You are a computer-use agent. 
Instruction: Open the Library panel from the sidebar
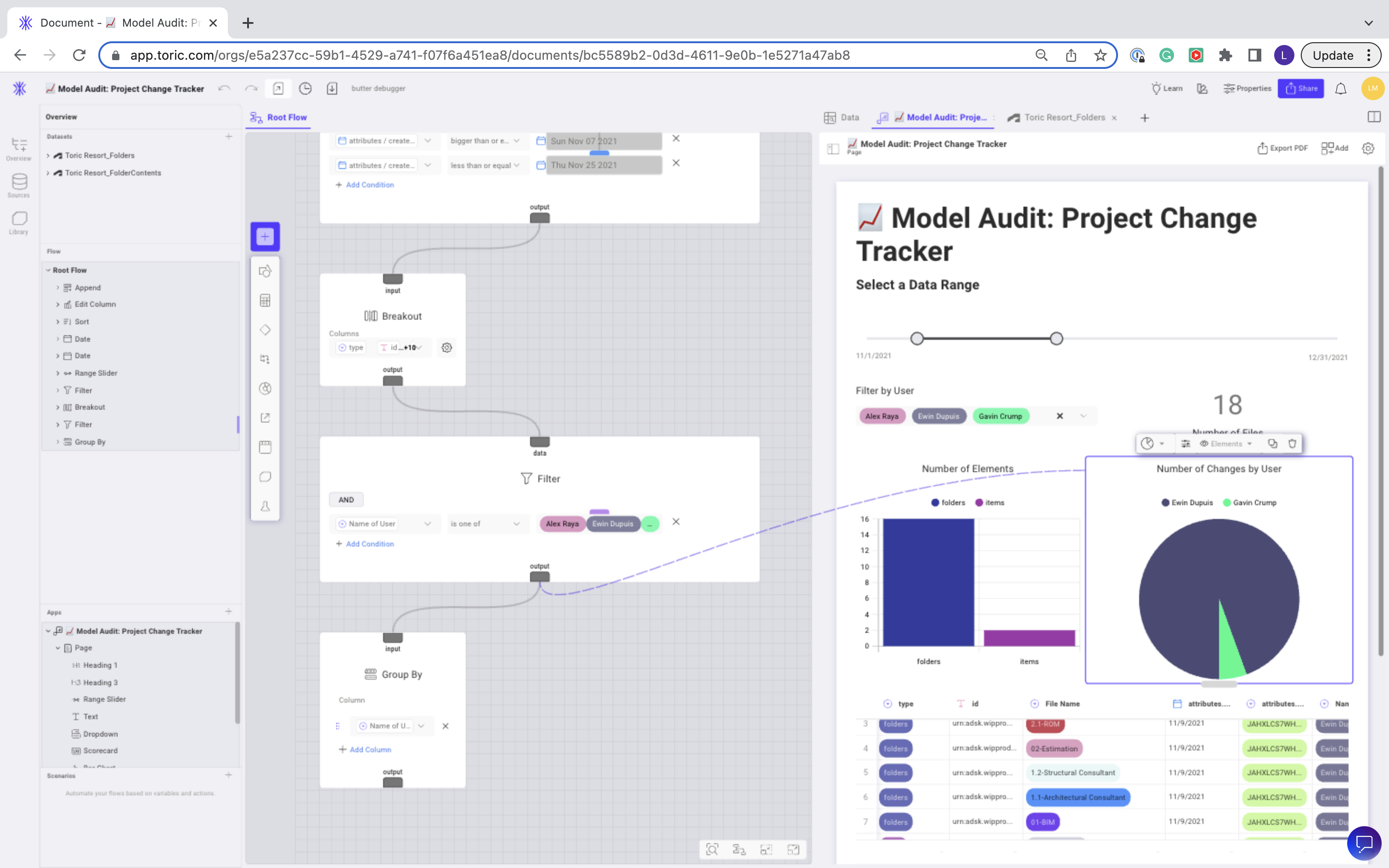coord(19,221)
